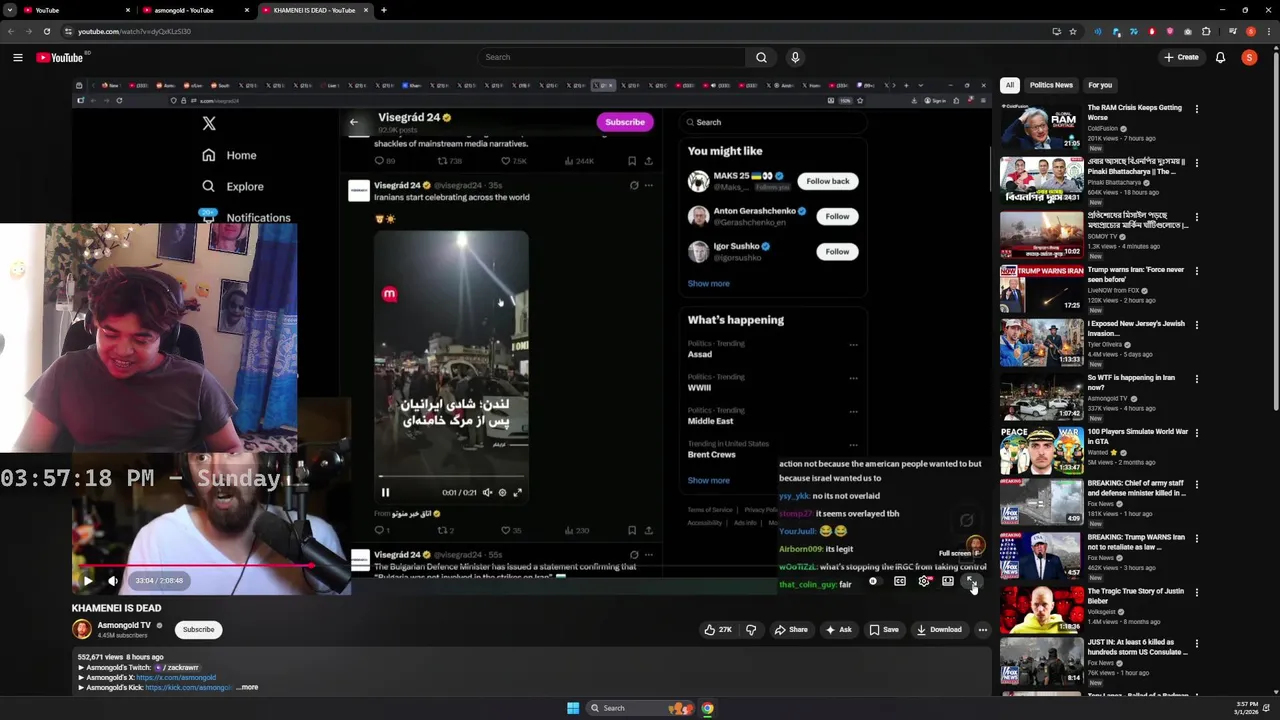Click the Ask button

pyautogui.click(x=838, y=630)
